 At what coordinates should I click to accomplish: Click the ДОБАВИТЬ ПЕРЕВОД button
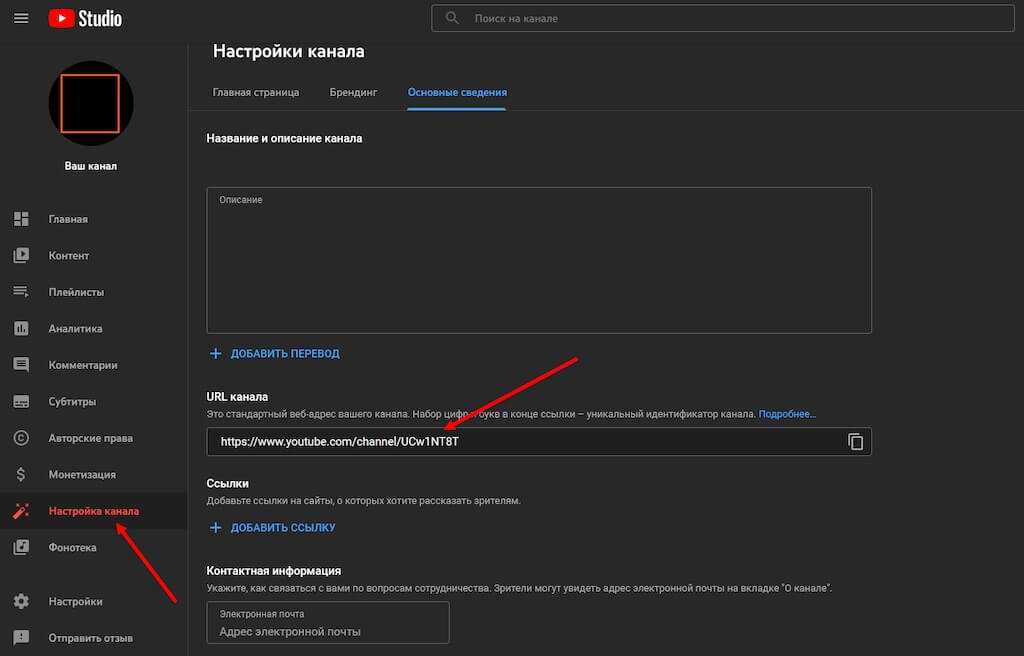(x=275, y=354)
